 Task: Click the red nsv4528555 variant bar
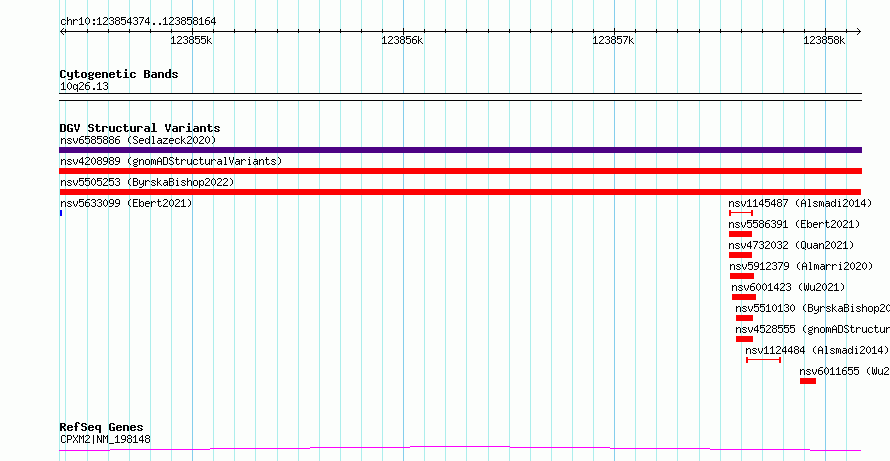(744, 339)
